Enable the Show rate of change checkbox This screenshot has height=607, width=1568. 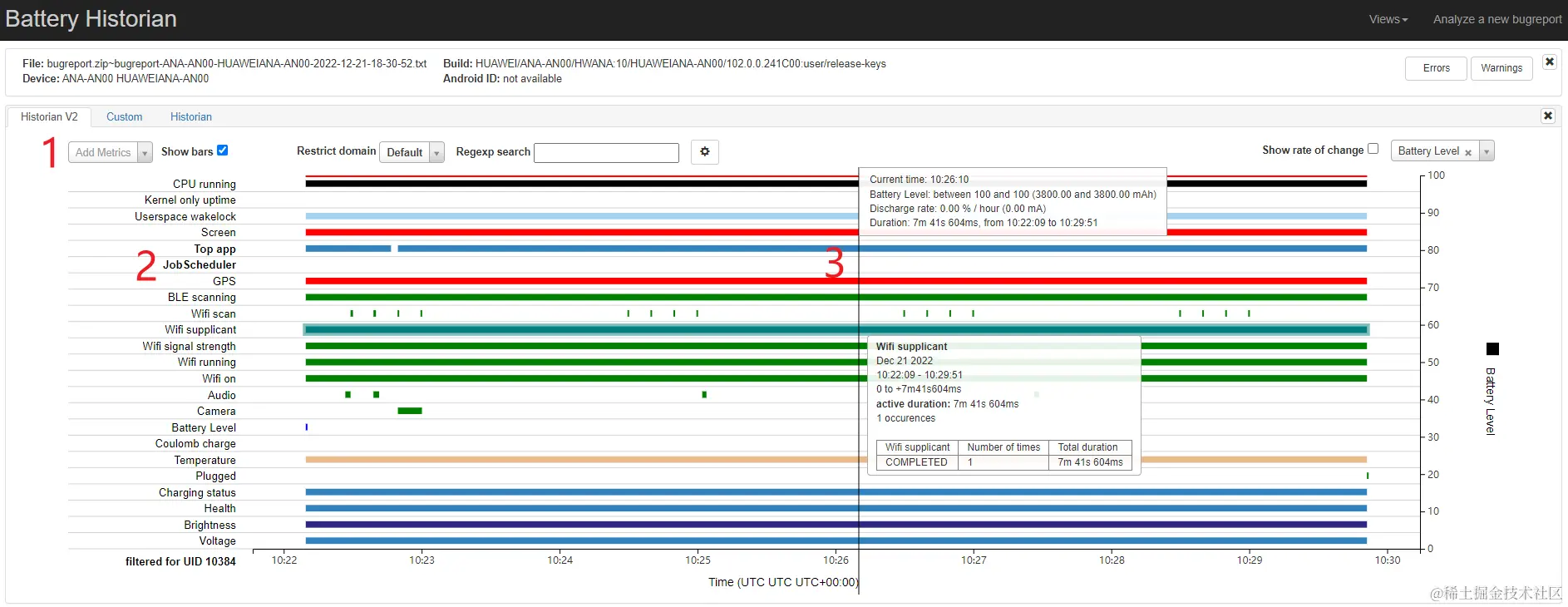coord(1373,149)
